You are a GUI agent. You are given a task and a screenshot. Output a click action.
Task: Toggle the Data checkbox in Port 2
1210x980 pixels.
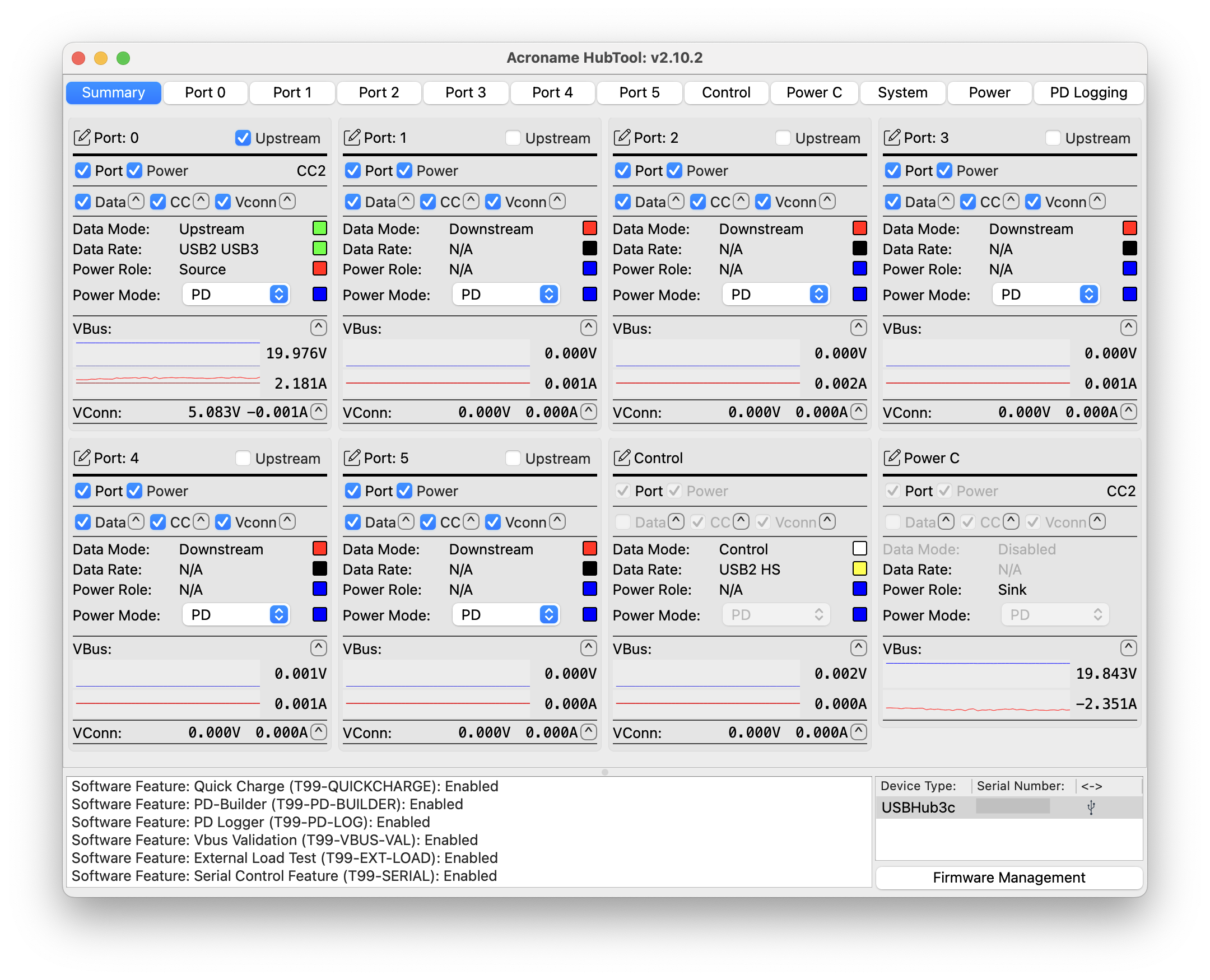(623, 202)
